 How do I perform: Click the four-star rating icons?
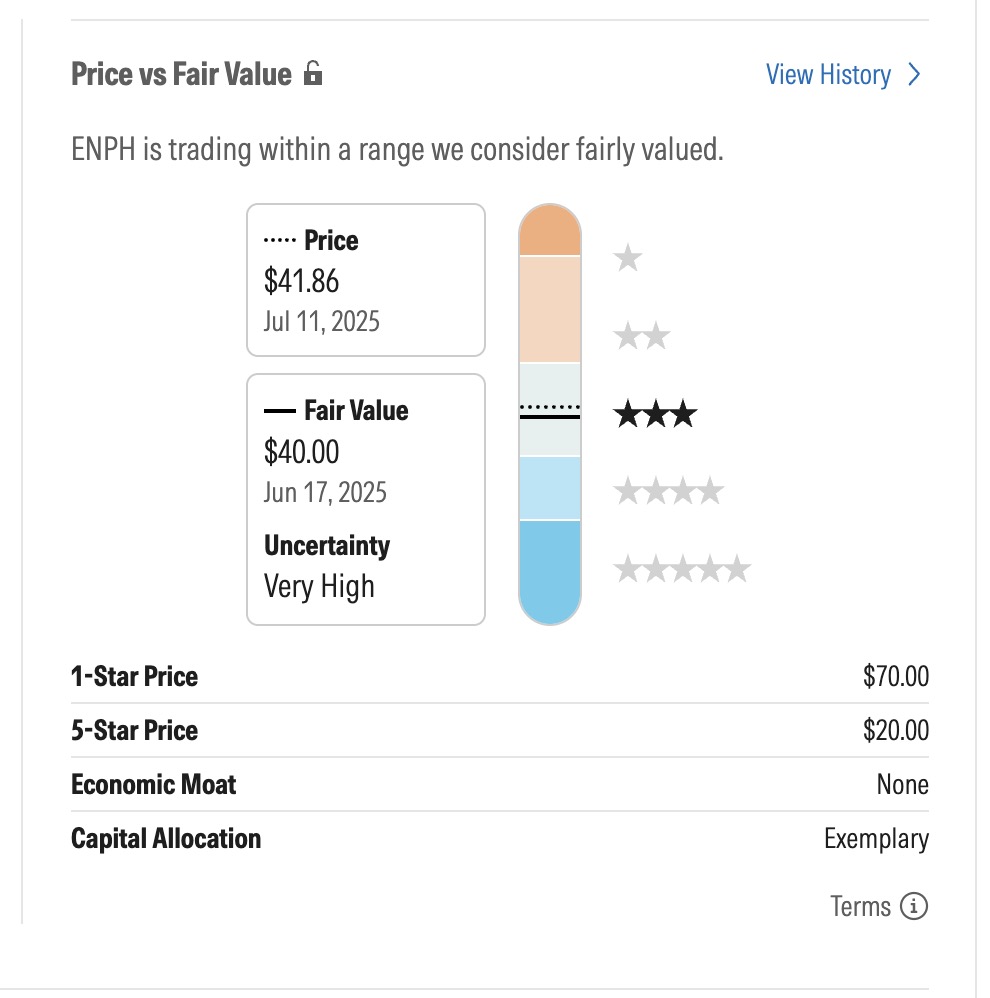(668, 491)
